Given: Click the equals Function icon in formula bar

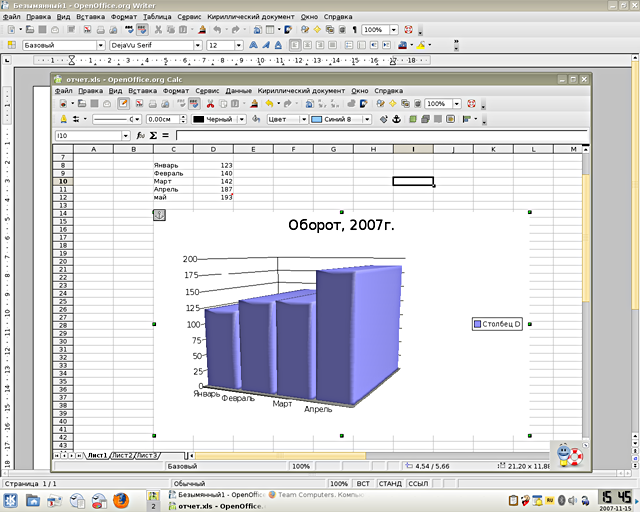Looking at the screenshot, I should (x=165, y=135).
